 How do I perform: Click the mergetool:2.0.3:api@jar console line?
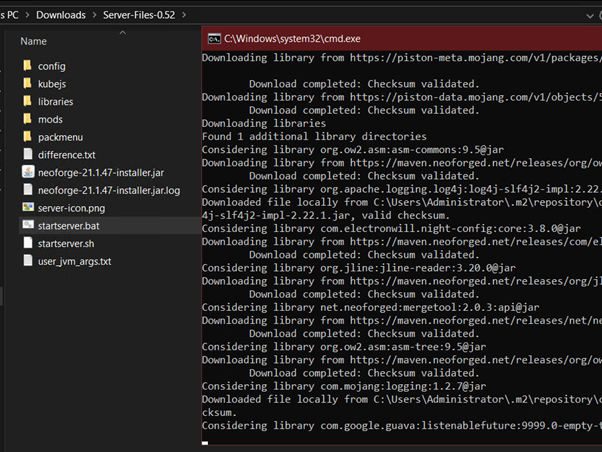tap(370, 307)
